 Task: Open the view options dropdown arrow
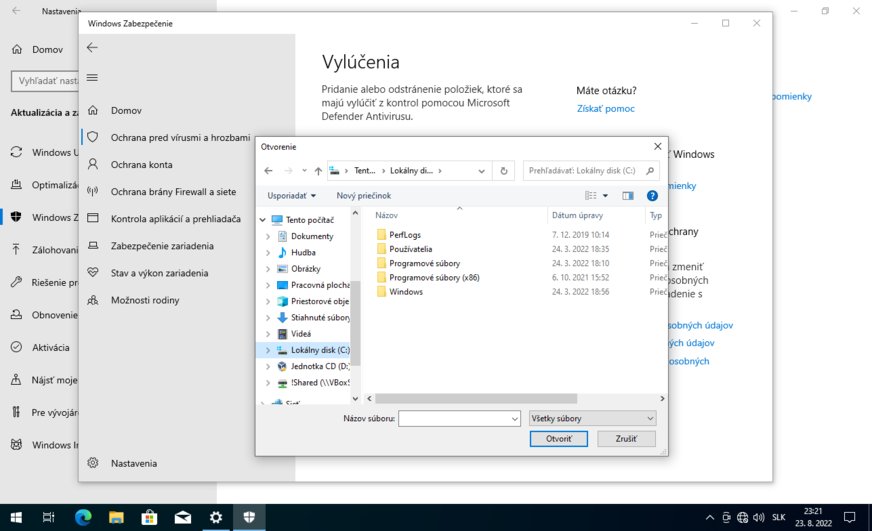[605, 196]
